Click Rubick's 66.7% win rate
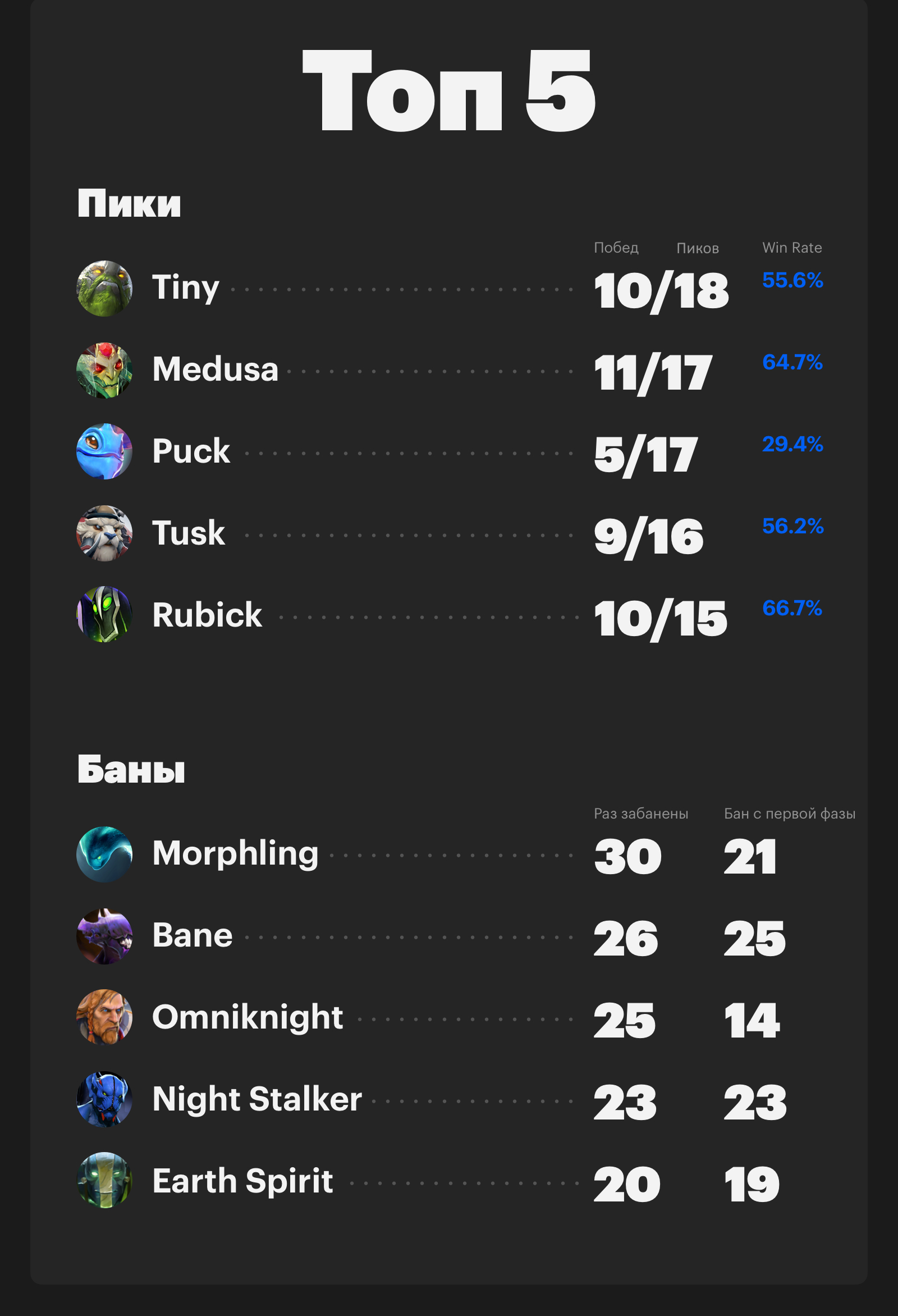The width and height of the screenshot is (898, 1316). tap(792, 607)
